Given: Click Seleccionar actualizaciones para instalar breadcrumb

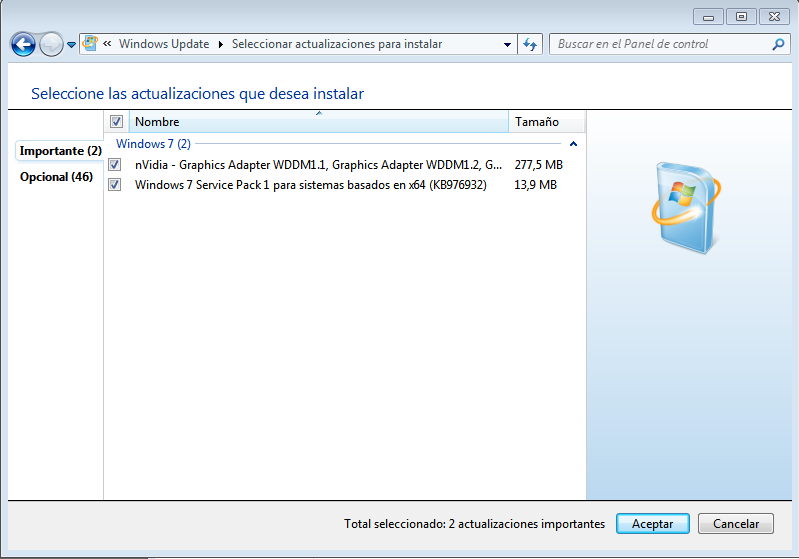Looking at the screenshot, I should (x=337, y=44).
